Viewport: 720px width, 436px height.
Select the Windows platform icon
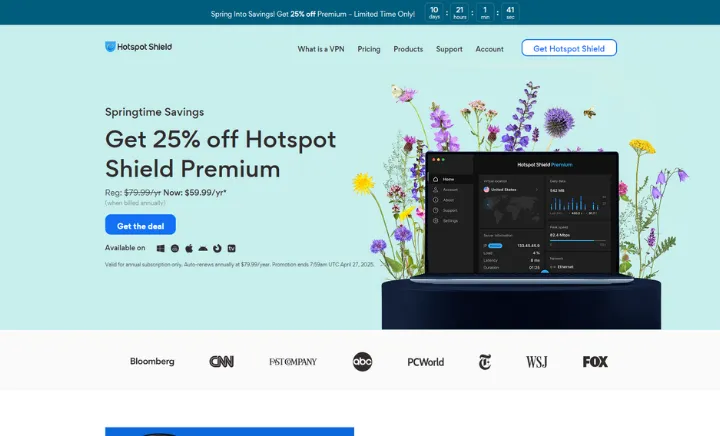(x=160, y=248)
